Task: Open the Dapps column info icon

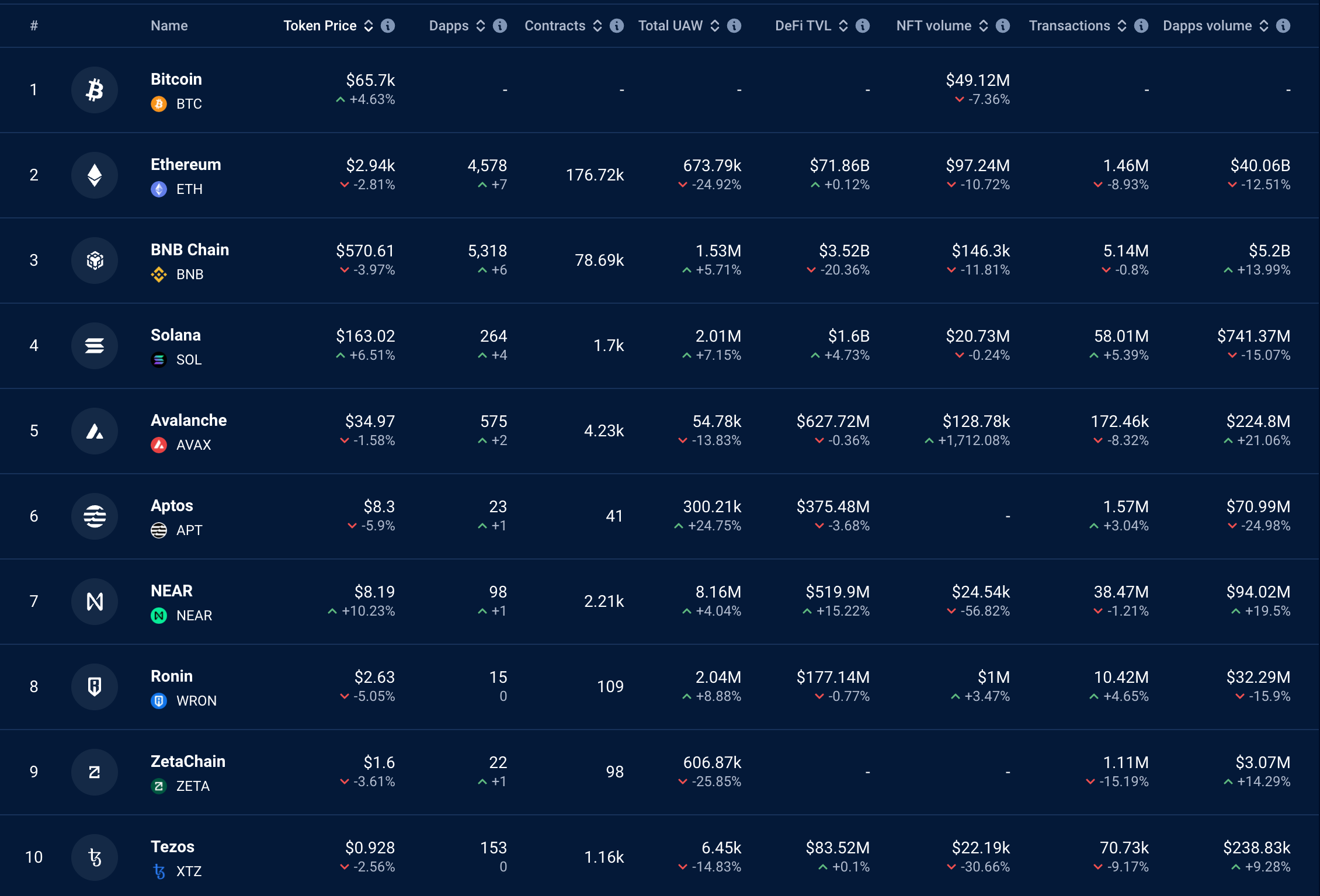Action: pyautogui.click(x=500, y=26)
